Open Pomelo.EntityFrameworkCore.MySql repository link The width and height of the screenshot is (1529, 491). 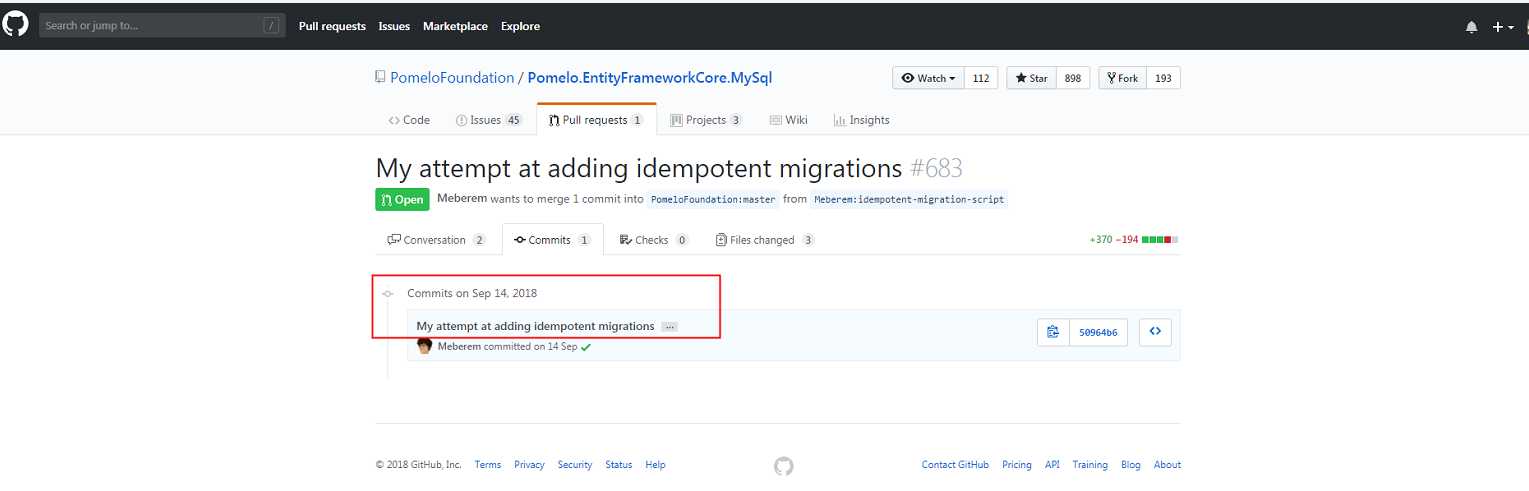(650, 77)
